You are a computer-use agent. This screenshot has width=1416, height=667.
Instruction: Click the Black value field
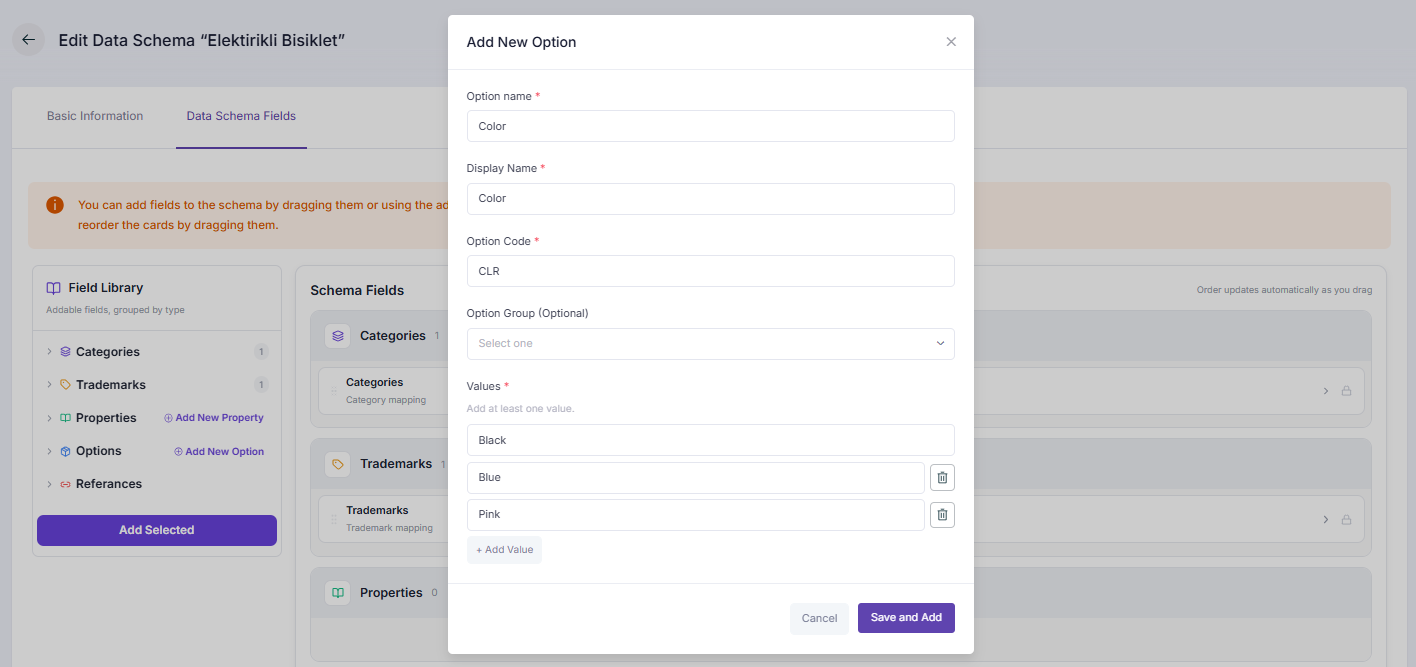coord(710,440)
